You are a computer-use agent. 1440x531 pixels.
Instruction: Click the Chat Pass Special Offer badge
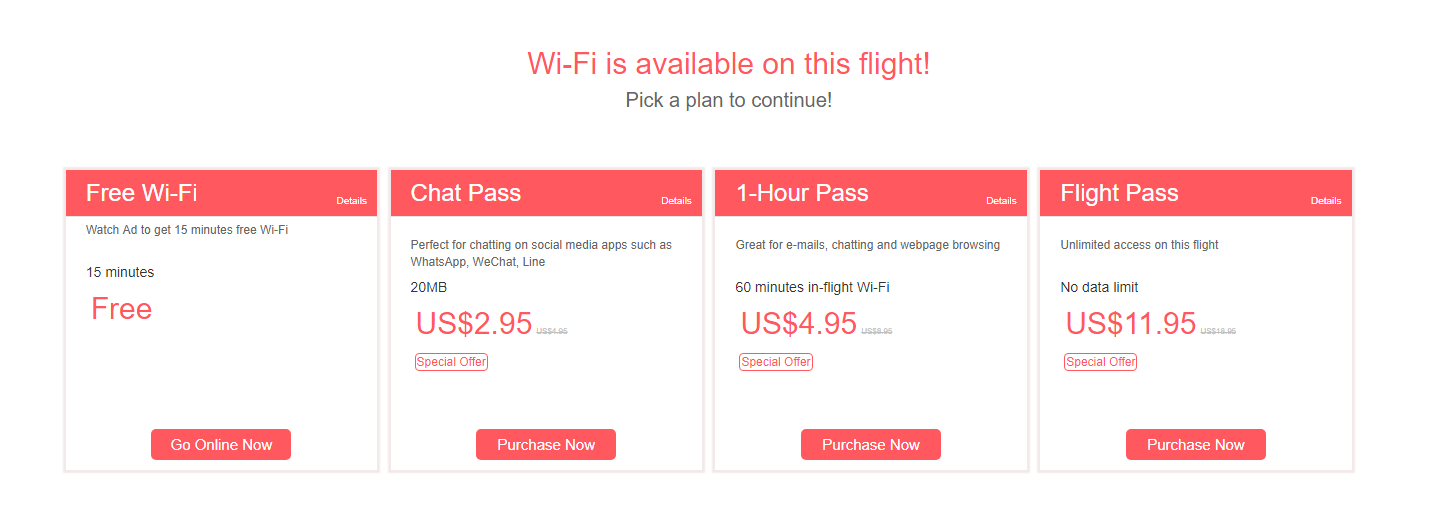click(x=451, y=362)
